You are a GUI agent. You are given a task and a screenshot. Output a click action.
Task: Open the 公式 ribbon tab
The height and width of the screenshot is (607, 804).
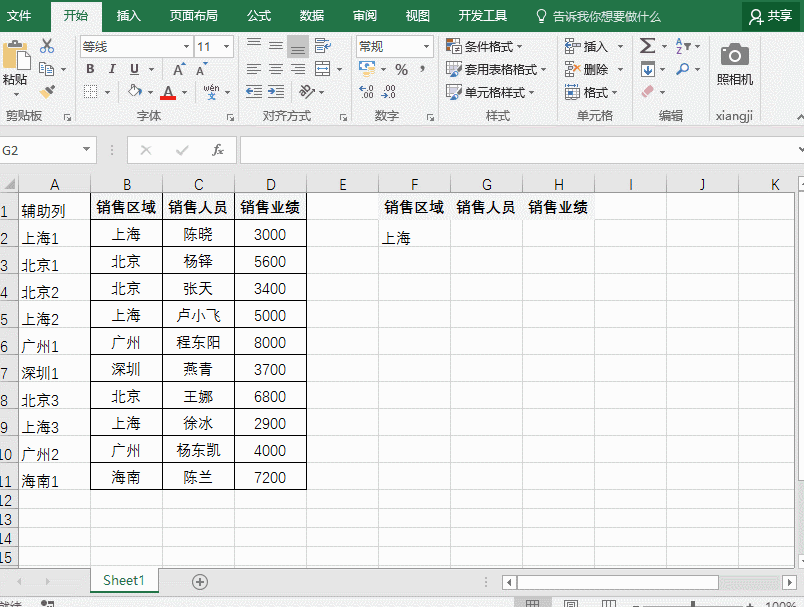pos(258,16)
